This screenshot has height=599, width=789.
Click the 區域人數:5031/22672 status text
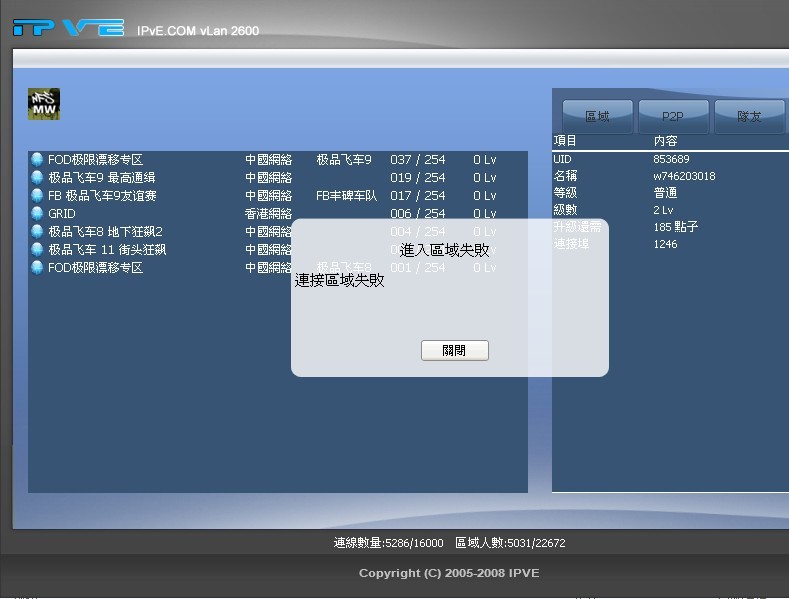pos(510,543)
